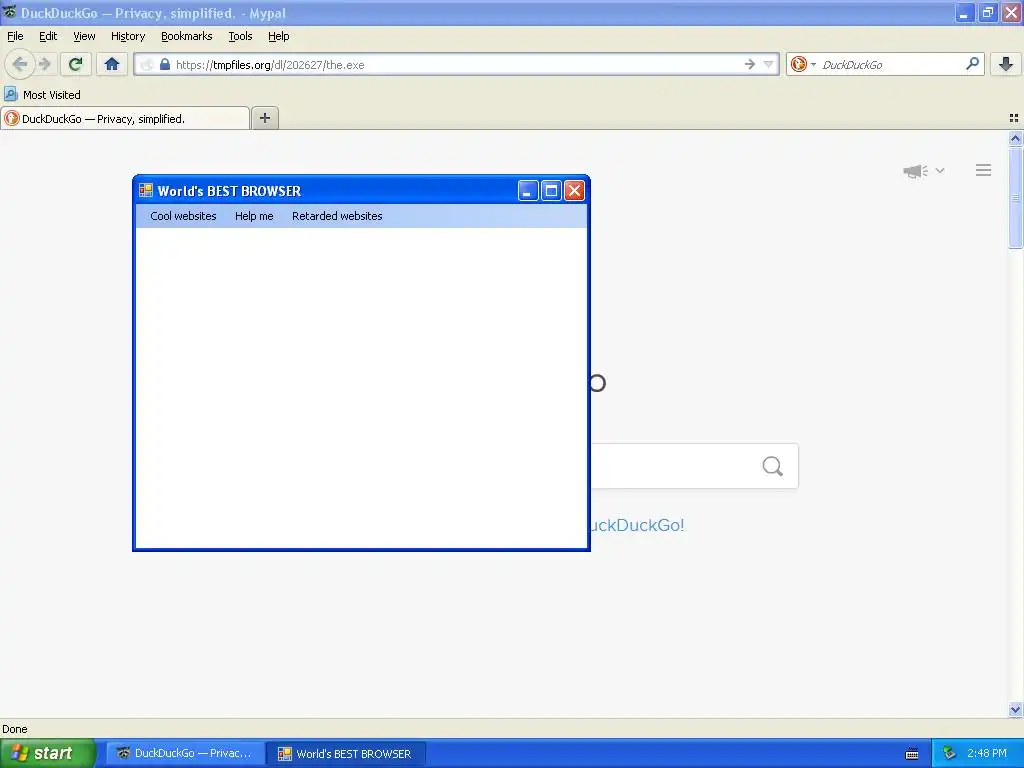Viewport: 1024px width, 768px height.
Task: Click the keyboard icon in the system tray
Action: tap(912, 754)
